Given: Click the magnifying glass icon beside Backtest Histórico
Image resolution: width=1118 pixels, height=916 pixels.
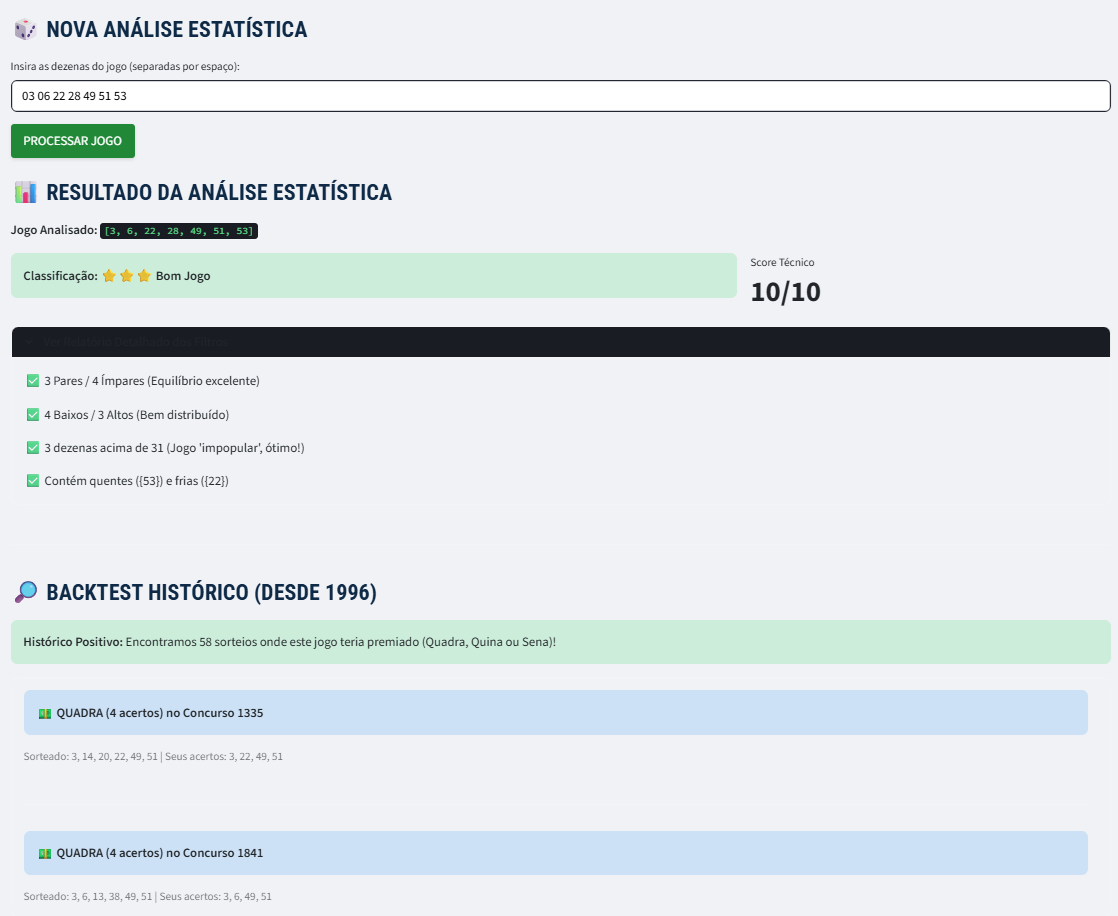Looking at the screenshot, I should [26, 592].
